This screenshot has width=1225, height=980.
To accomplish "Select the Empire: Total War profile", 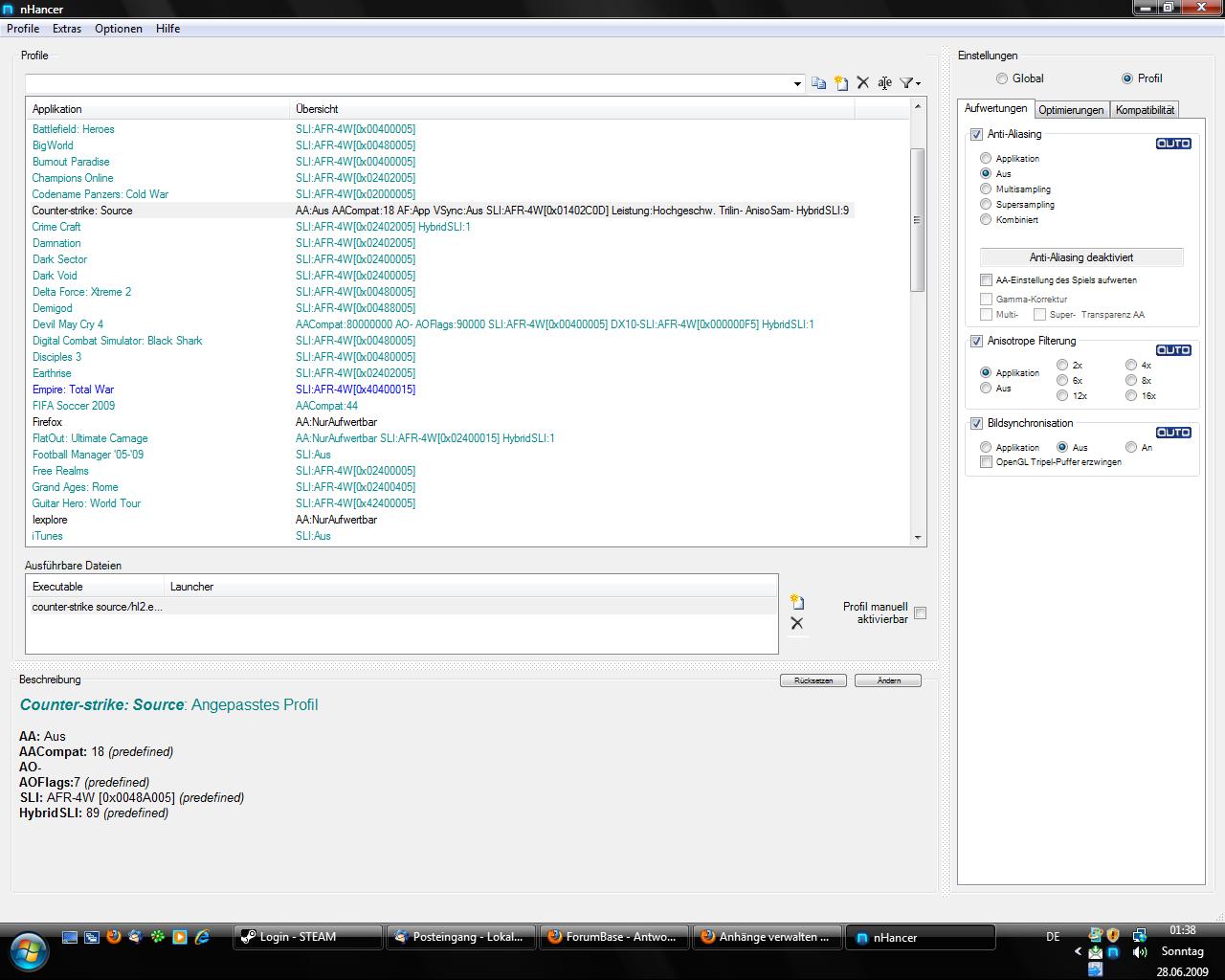I will 73,390.
